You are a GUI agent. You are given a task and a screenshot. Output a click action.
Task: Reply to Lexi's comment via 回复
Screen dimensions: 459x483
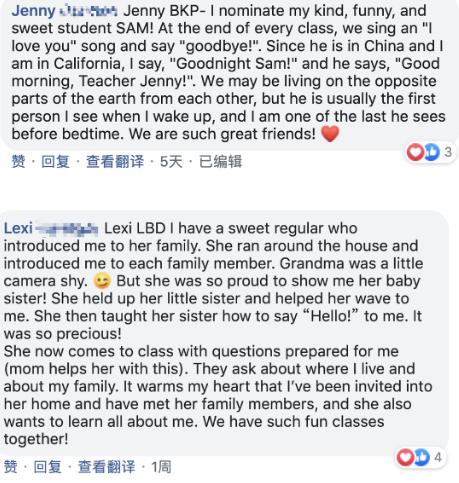(x=47, y=467)
